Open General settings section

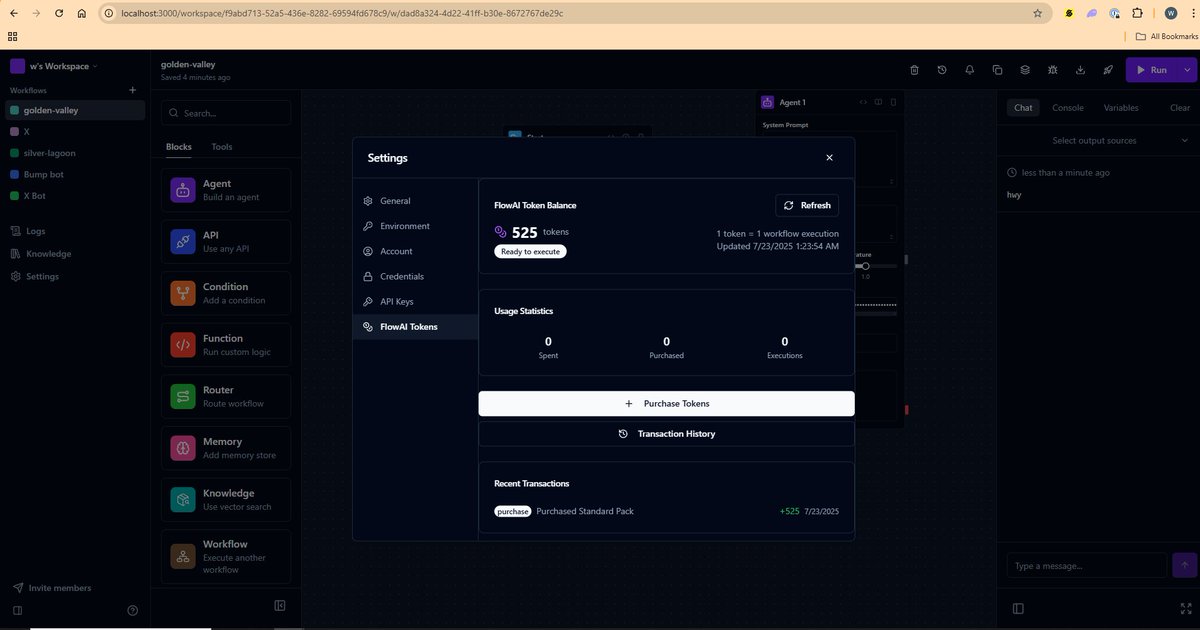click(x=415, y=201)
